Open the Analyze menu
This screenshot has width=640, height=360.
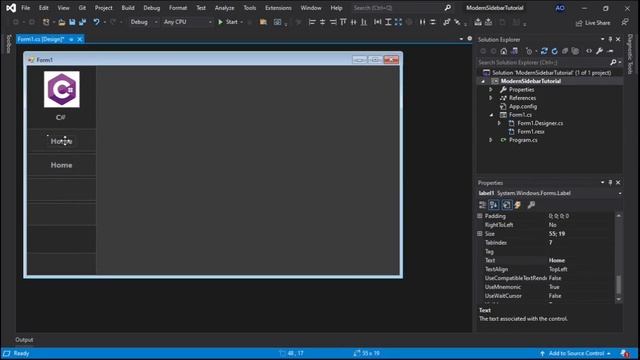[x=224, y=8]
